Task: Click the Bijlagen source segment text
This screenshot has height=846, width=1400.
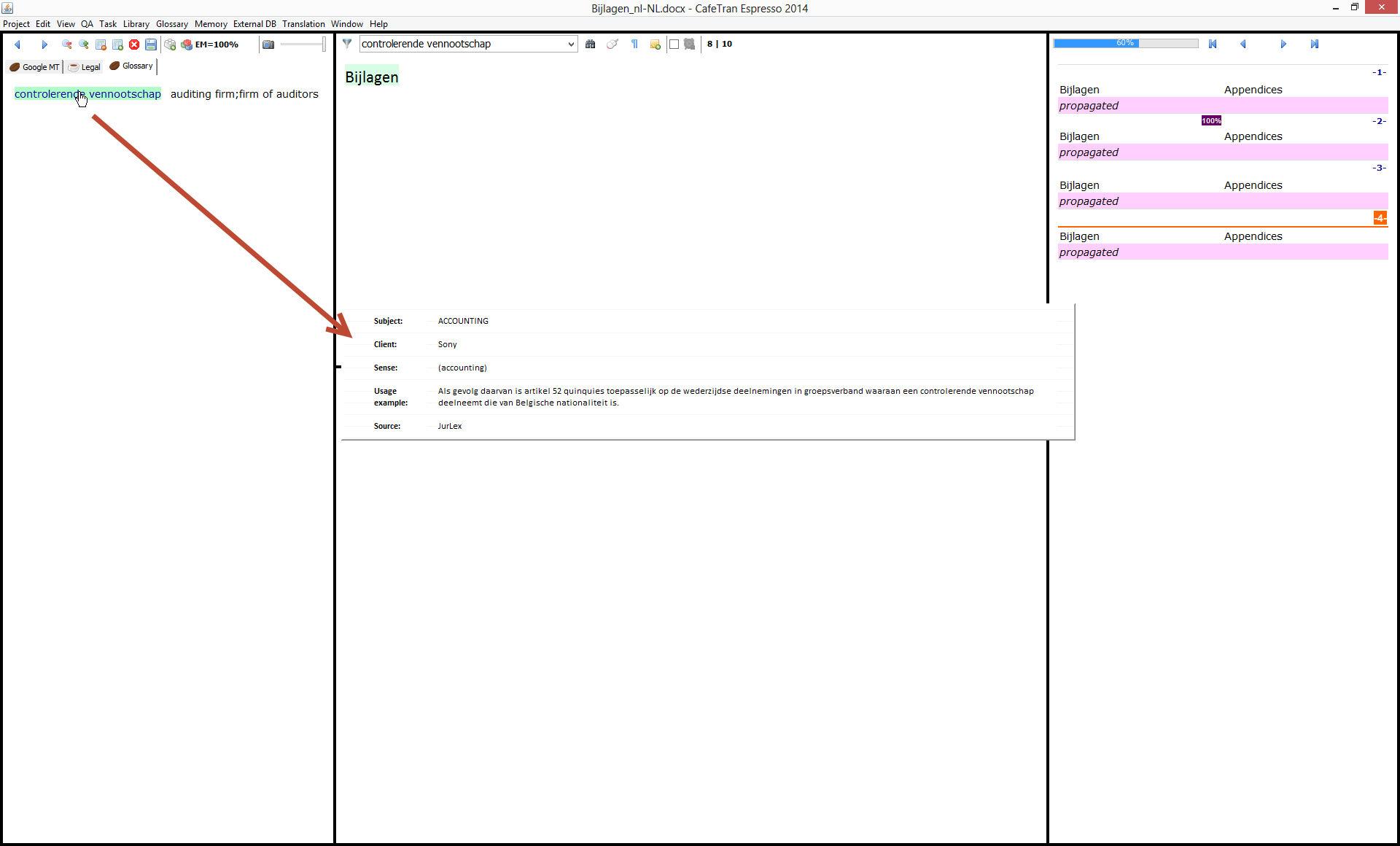Action: 372,77
